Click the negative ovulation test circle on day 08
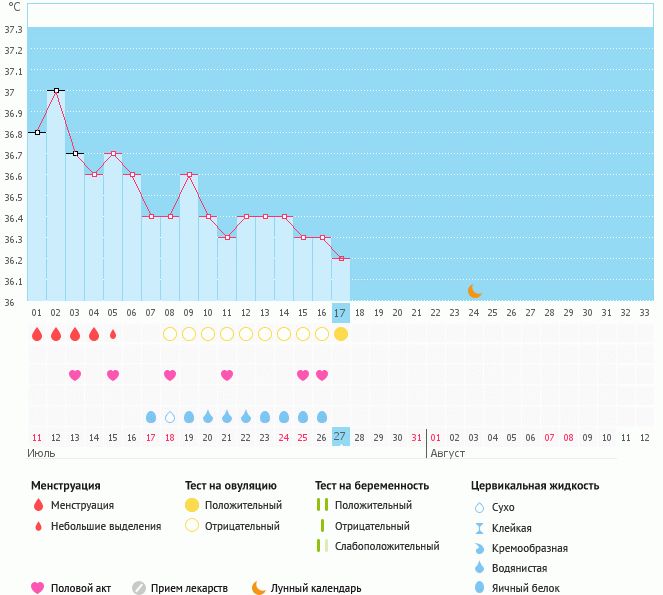This screenshot has width=663, height=595. click(170, 334)
